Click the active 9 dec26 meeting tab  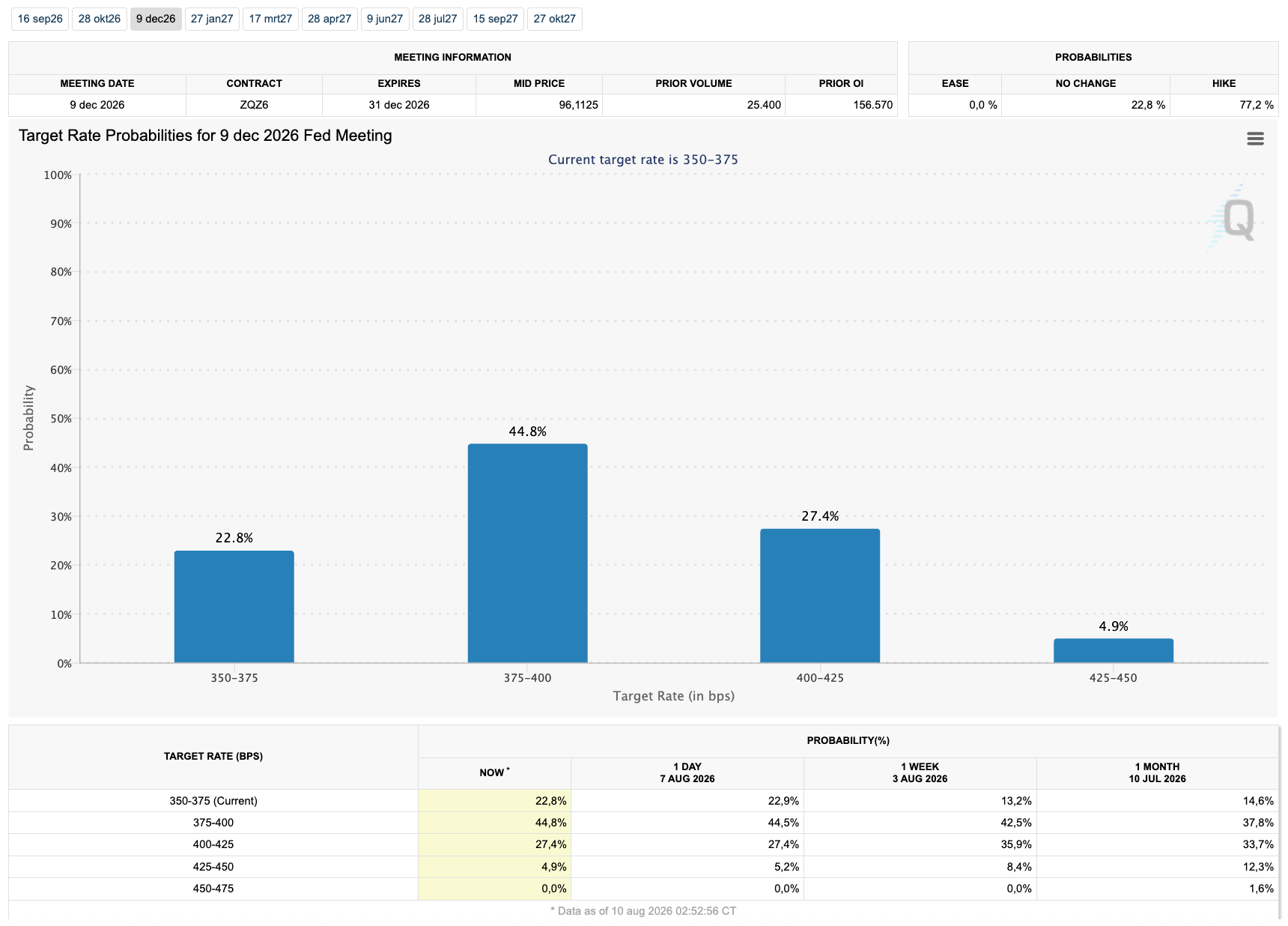156,19
